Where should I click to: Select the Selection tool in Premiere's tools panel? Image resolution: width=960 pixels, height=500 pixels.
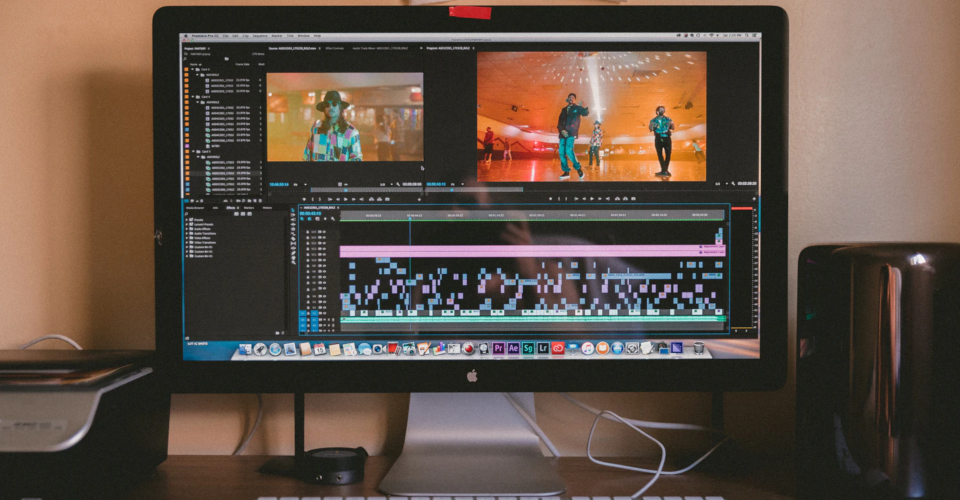tap(293, 210)
